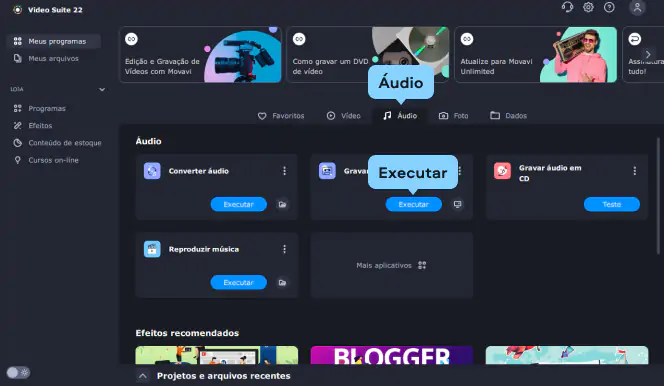Switch to the Vídeo tab
664x386 pixels.
(x=343, y=116)
